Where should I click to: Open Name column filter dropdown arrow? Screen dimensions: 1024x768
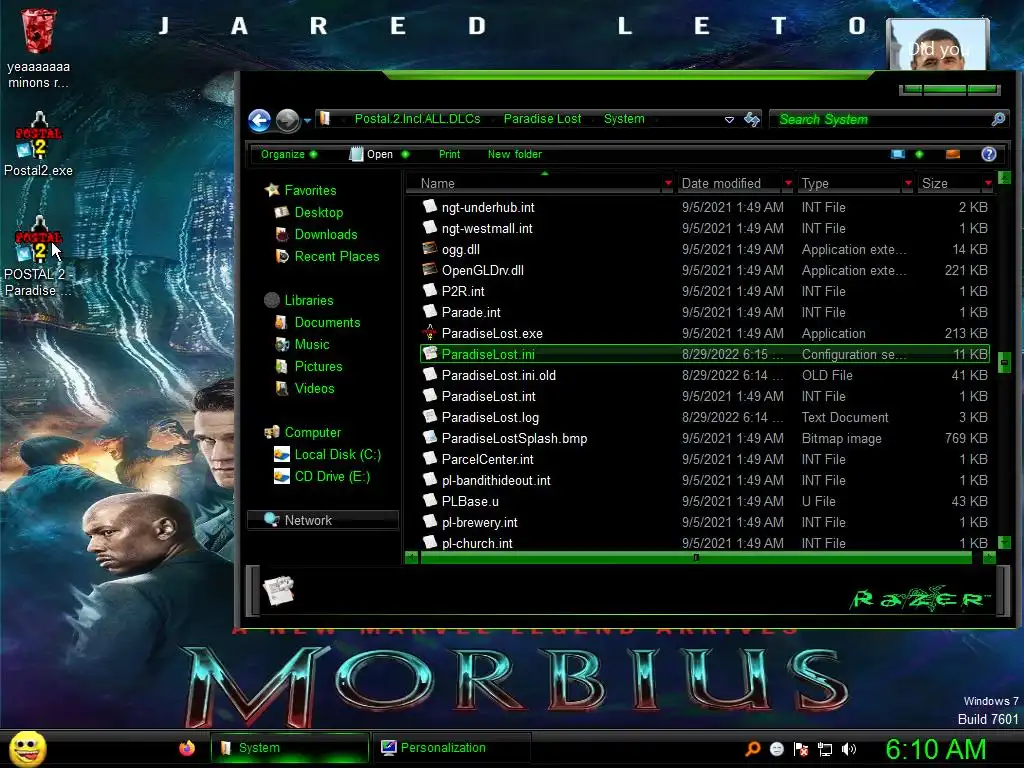[x=667, y=184]
